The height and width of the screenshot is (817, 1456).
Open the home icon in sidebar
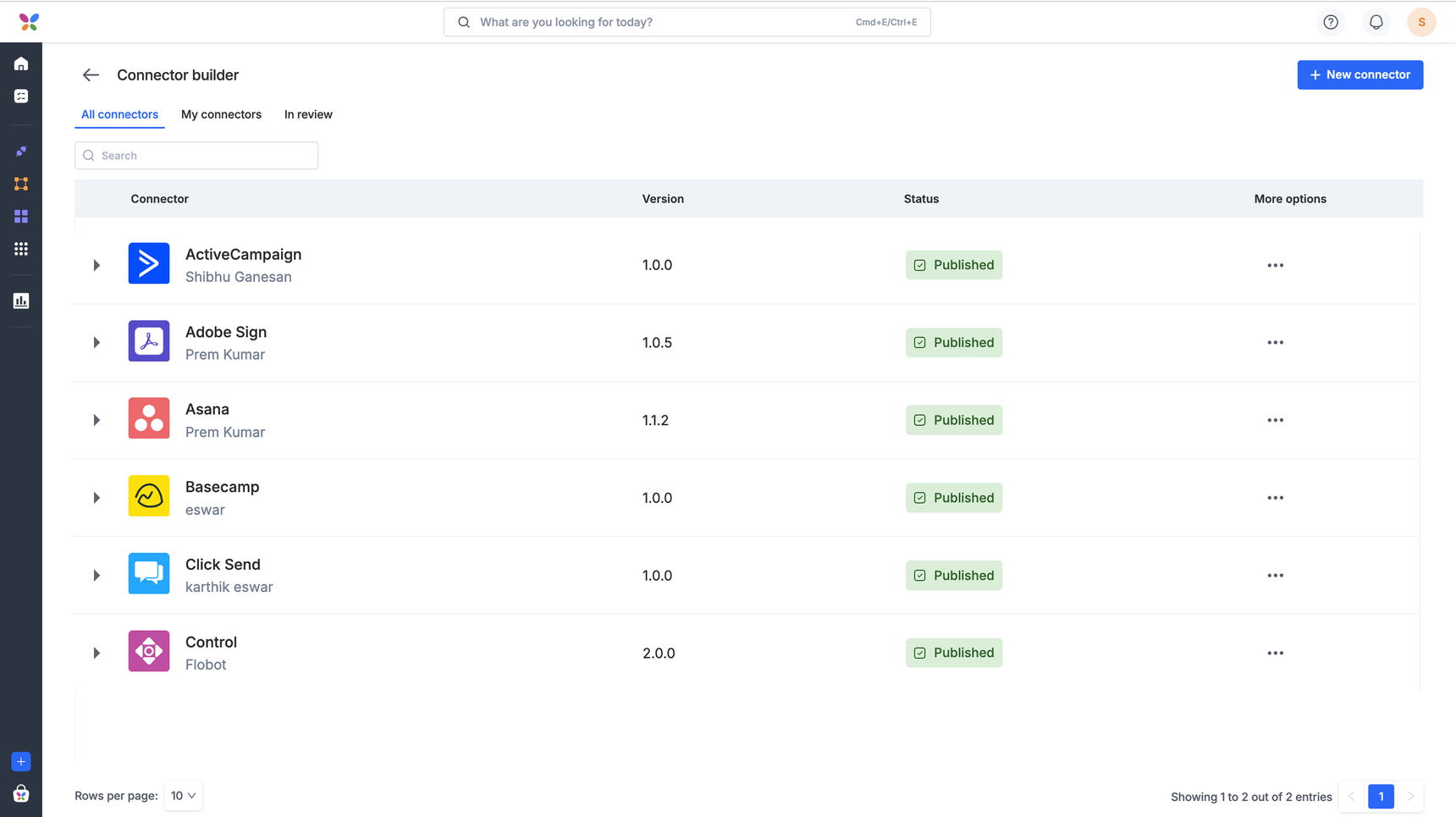click(x=21, y=64)
